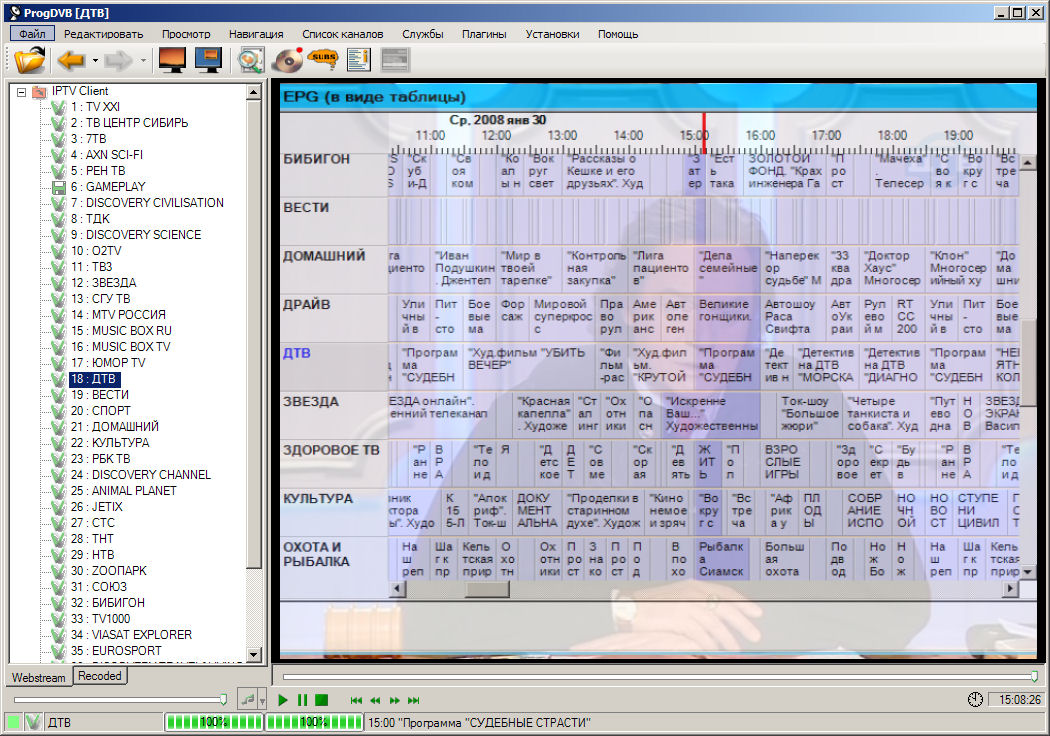Open the Просмотр menu
Viewport: 1050px width, 736px height.
point(185,34)
